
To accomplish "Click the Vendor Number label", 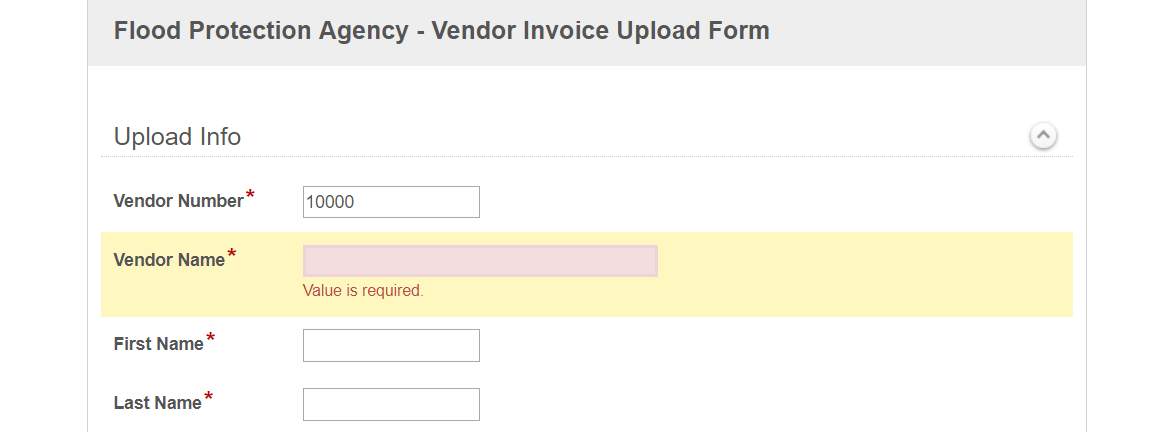I will click(178, 201).
